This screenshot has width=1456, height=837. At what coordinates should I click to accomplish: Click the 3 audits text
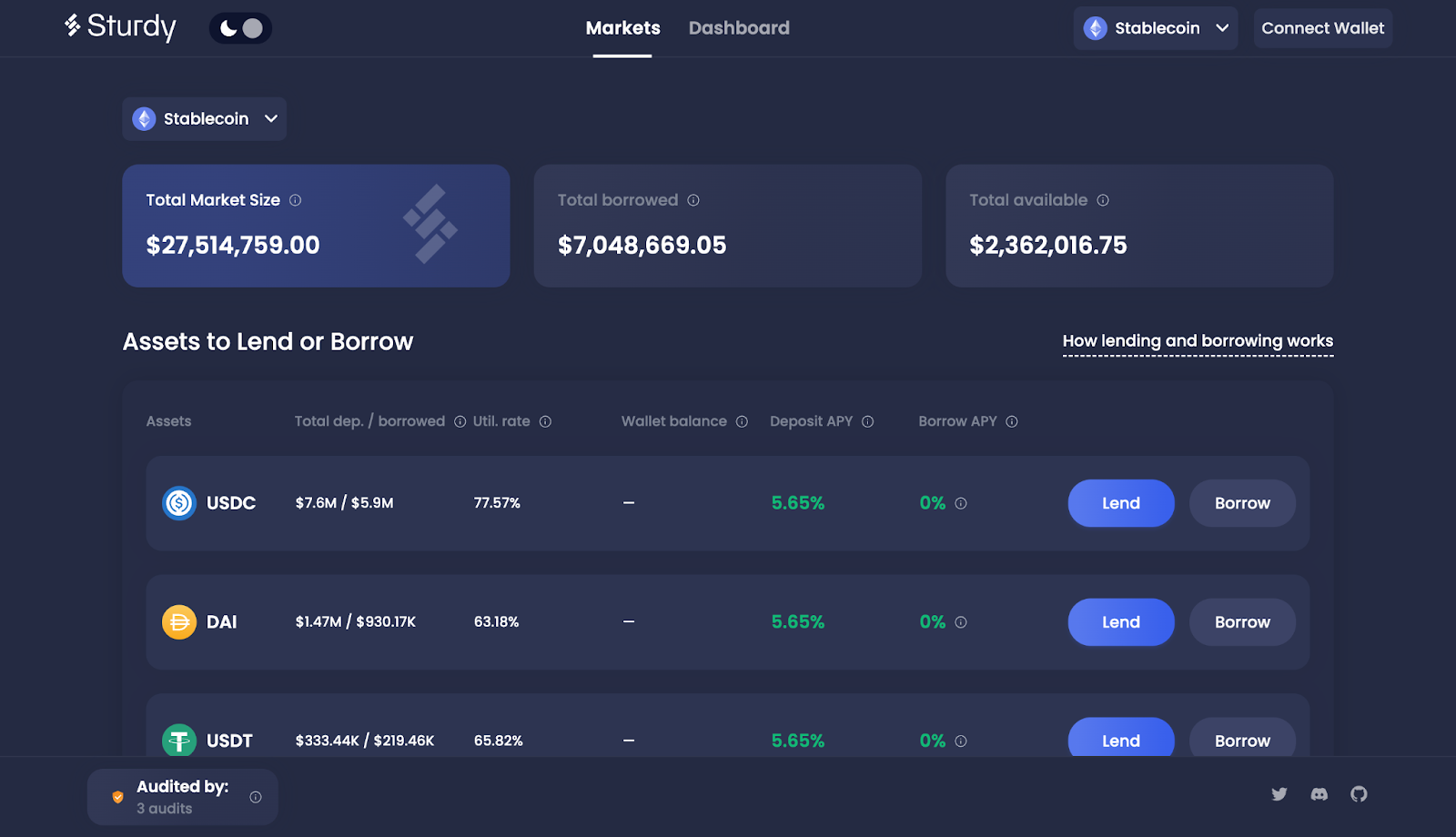[x=165, y=809]
